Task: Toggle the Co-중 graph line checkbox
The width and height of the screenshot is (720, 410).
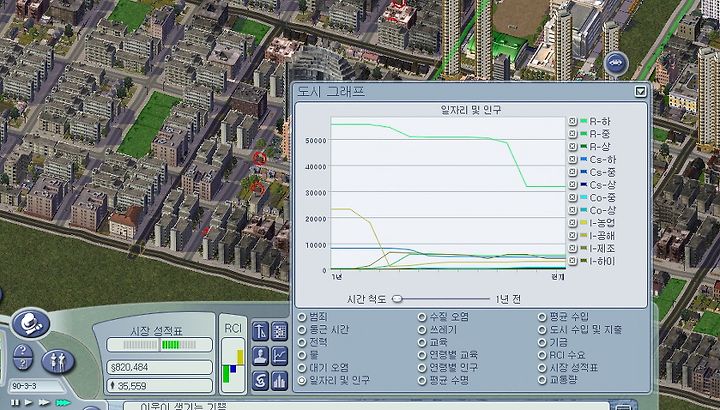Action: pyautogui.click(x=573, y=197)
